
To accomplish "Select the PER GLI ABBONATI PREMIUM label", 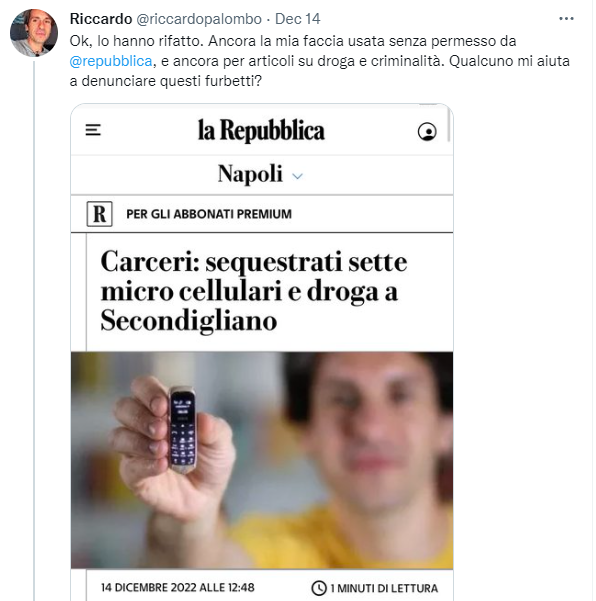I will point(209,214).
